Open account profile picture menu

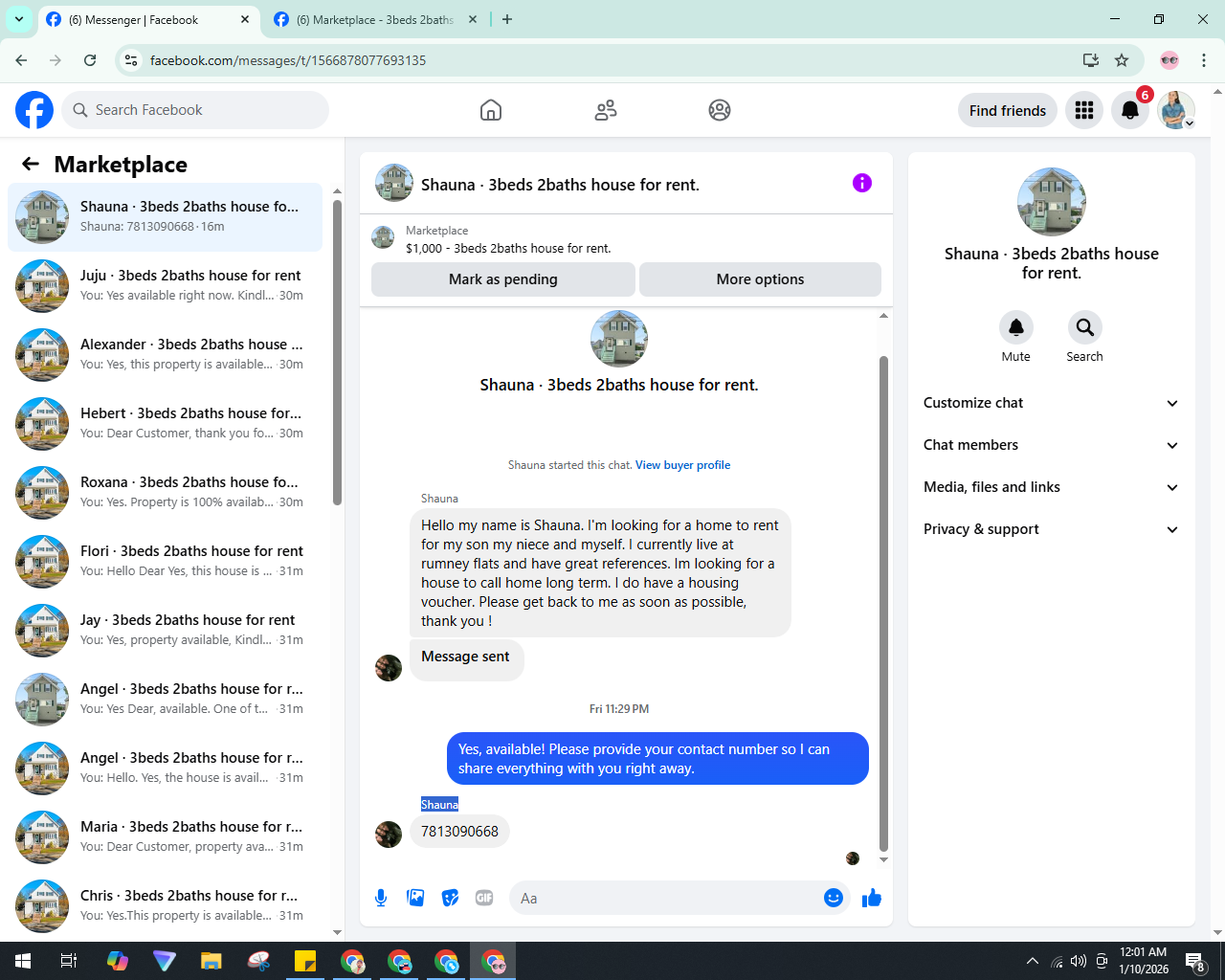pos(1176,110)
